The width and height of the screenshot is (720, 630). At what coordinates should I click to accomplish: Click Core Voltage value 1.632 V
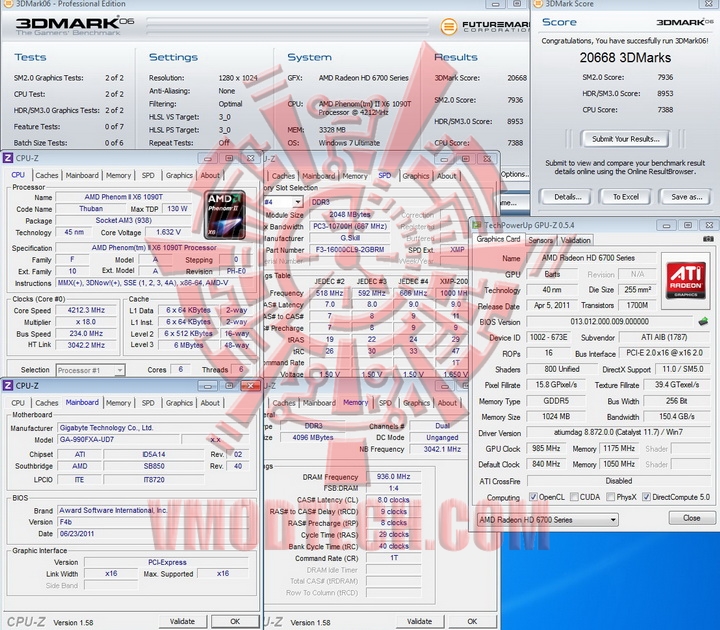169,232
